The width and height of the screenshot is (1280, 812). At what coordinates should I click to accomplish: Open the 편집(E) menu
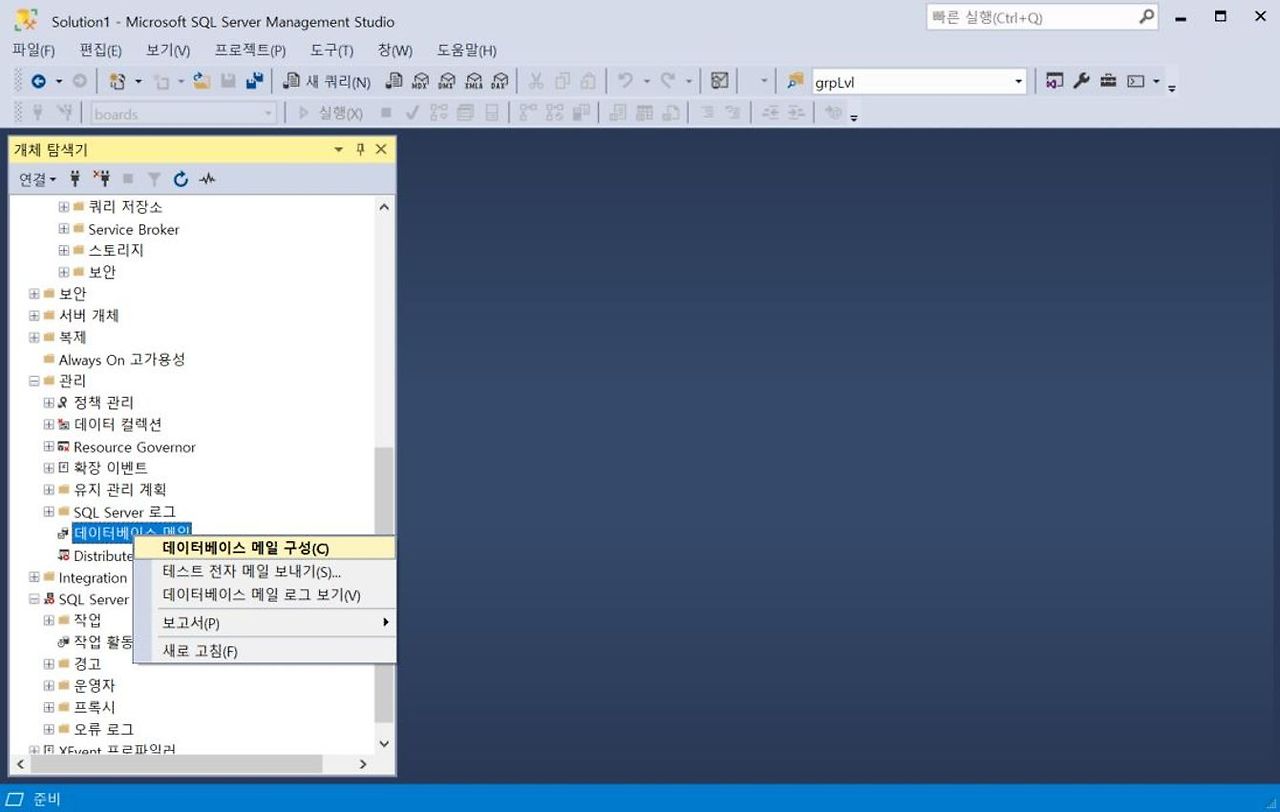(100, 50)
